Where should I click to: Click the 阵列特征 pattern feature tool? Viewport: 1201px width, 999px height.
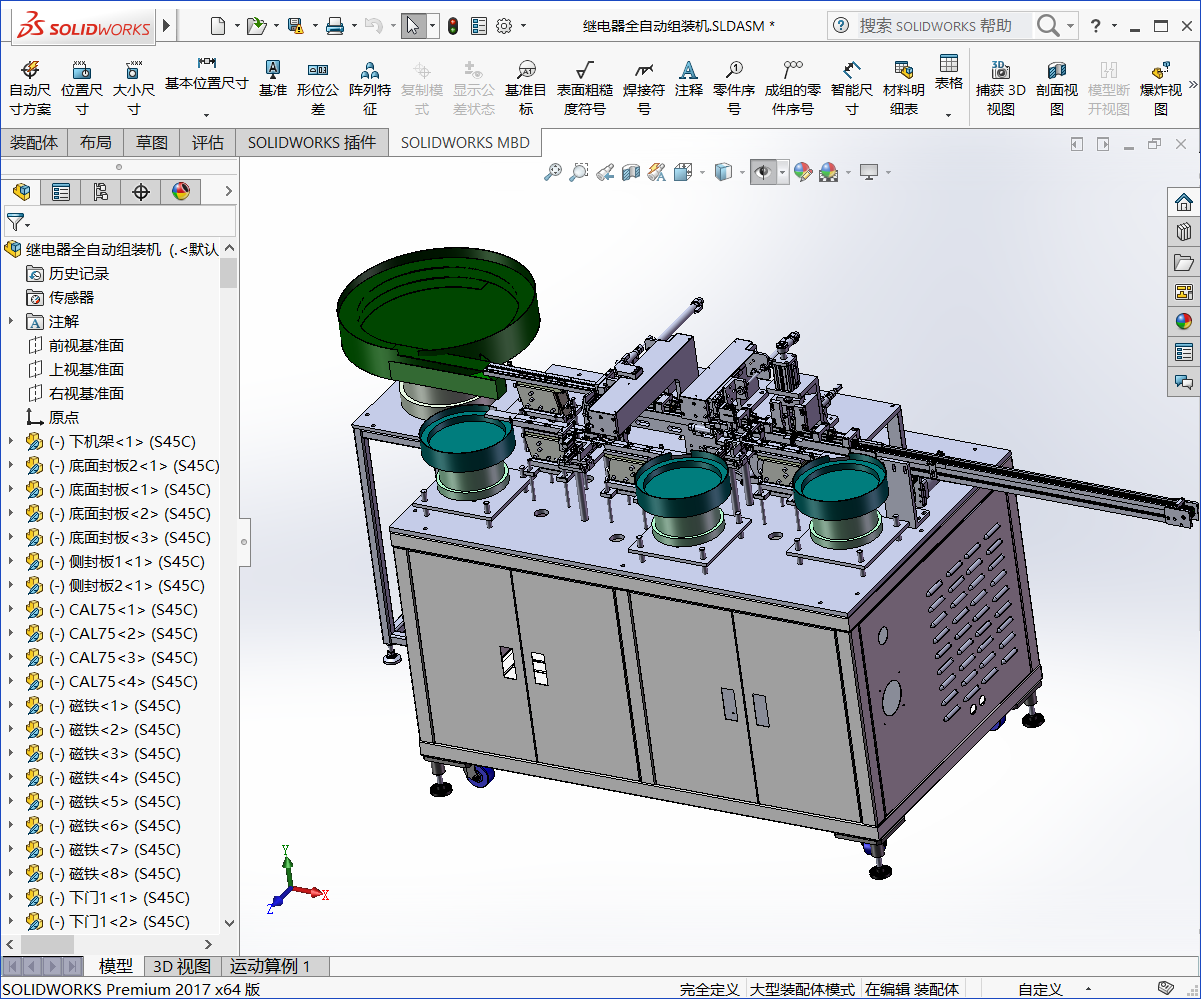(370, 87)
